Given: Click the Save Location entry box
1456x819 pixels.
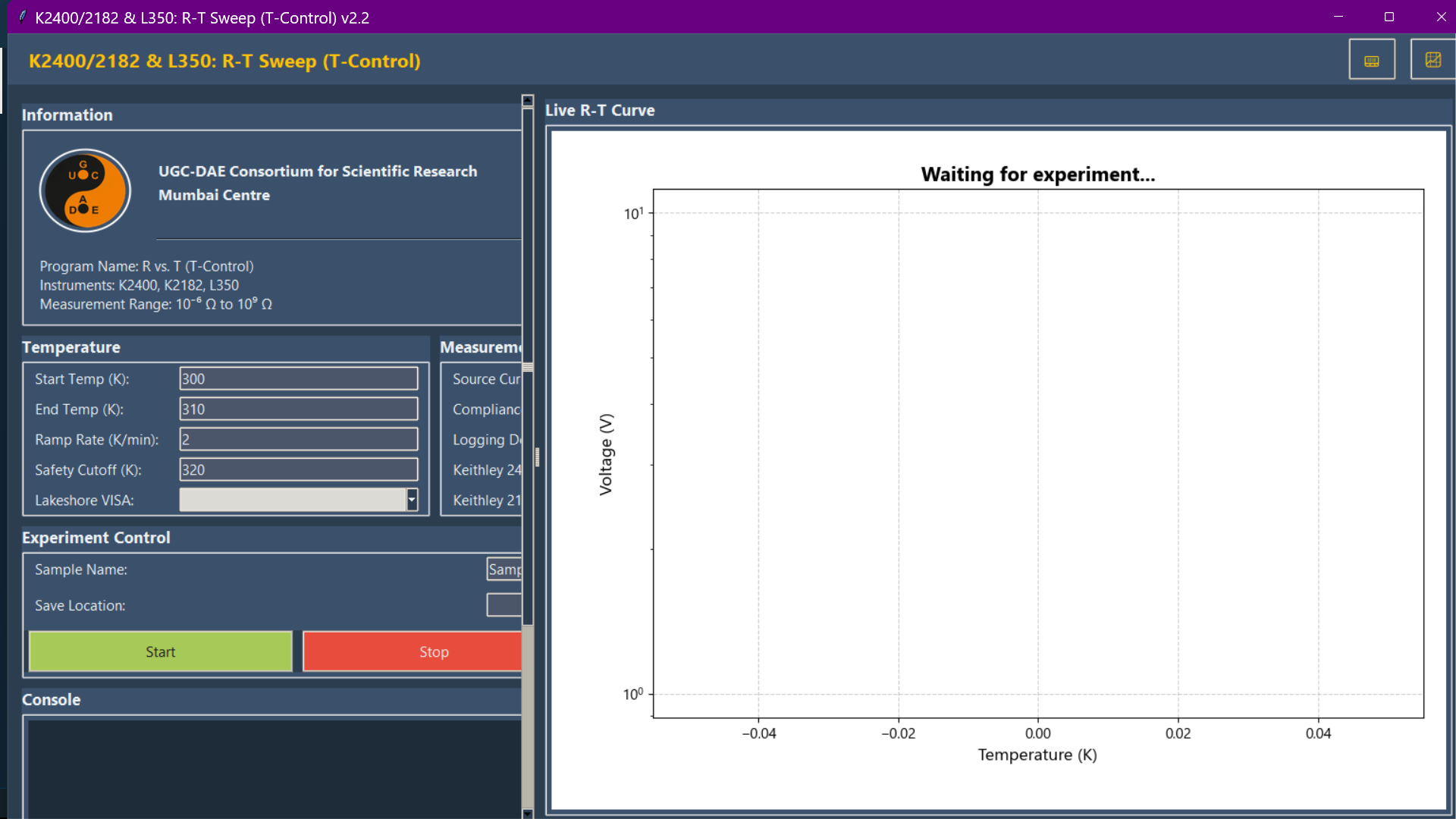Looking at the screenshot, I should (504, 605).
